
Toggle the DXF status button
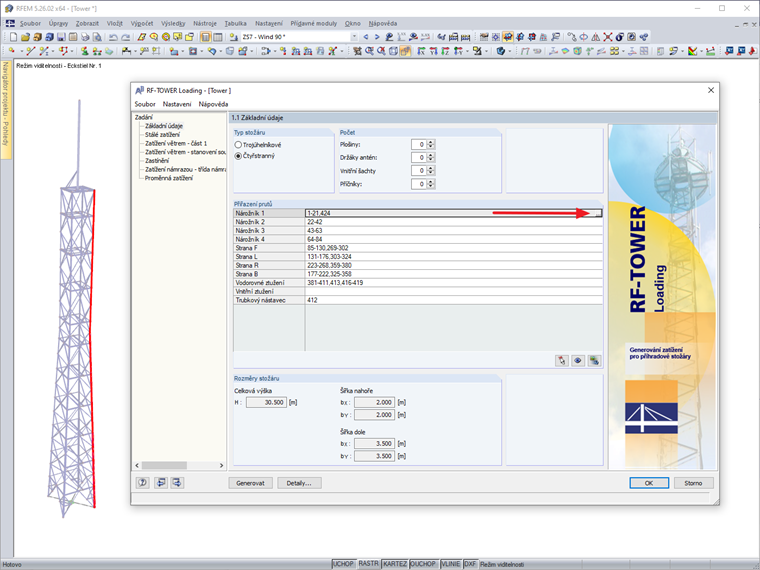(470, 564)
